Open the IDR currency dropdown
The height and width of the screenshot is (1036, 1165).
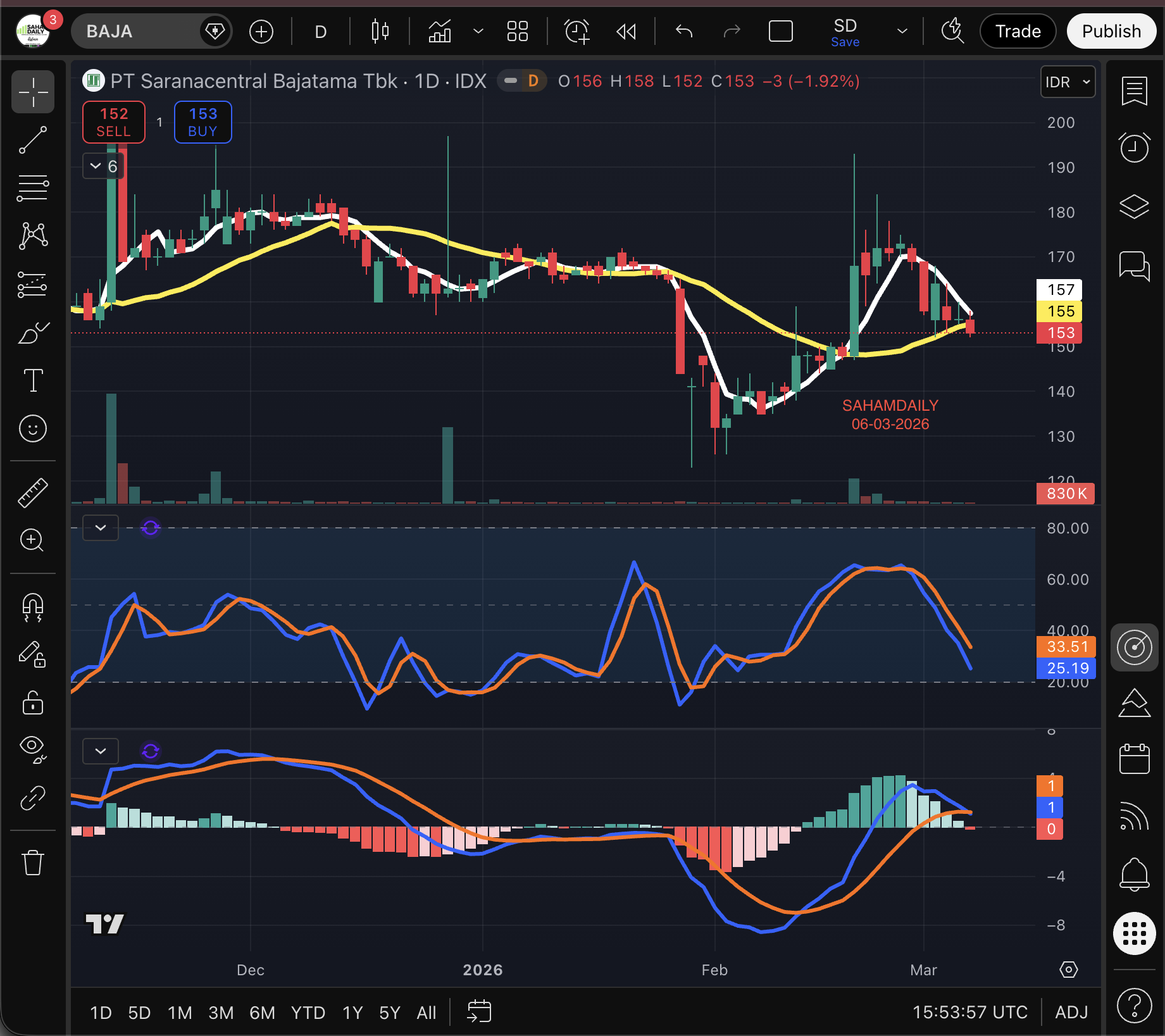1068,82
